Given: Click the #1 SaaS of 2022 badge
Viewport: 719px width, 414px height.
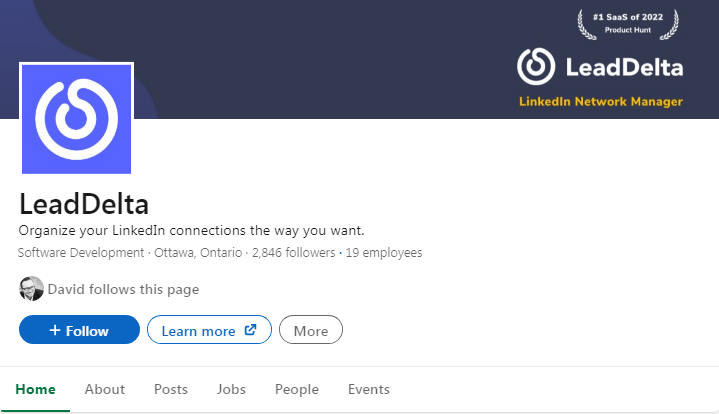Looking at the screenshot, I should click(x=627, y=23).
